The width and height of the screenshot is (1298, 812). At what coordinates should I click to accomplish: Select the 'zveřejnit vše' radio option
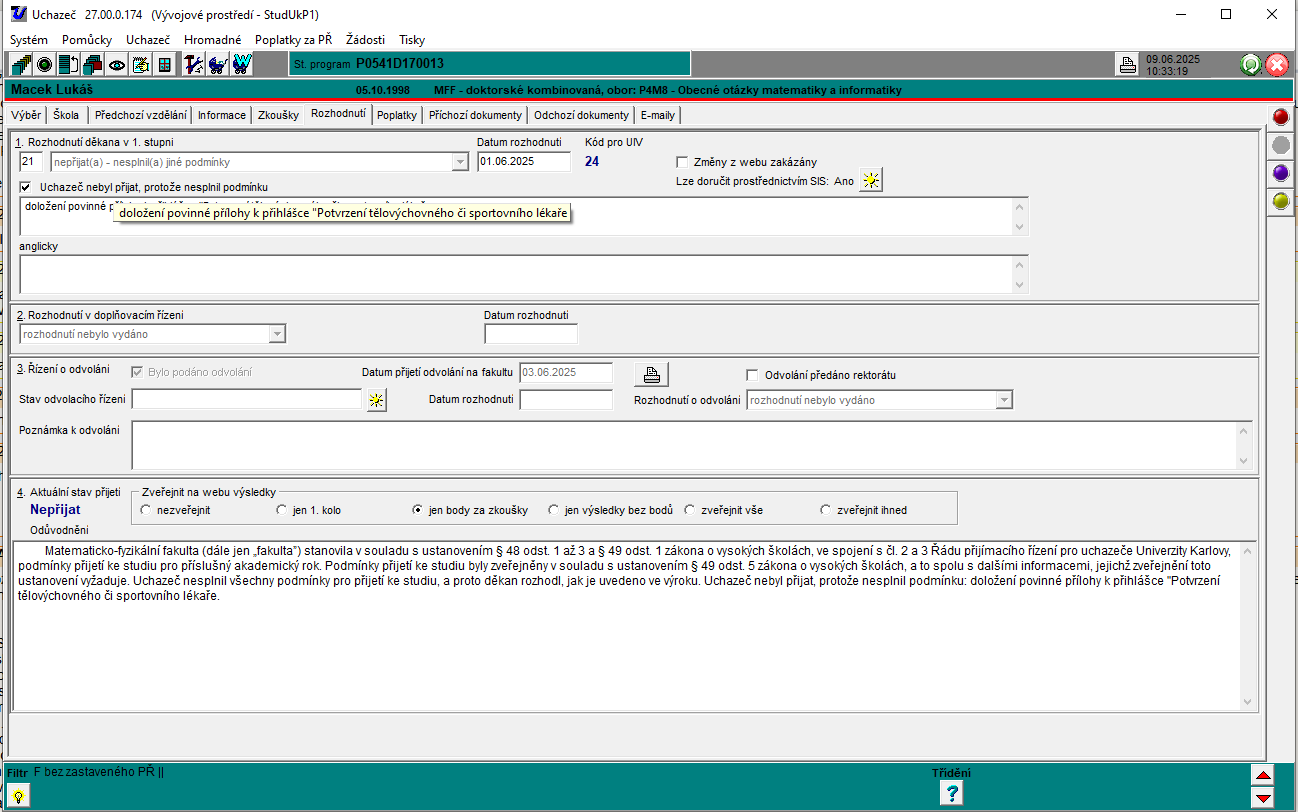point(690,510)
